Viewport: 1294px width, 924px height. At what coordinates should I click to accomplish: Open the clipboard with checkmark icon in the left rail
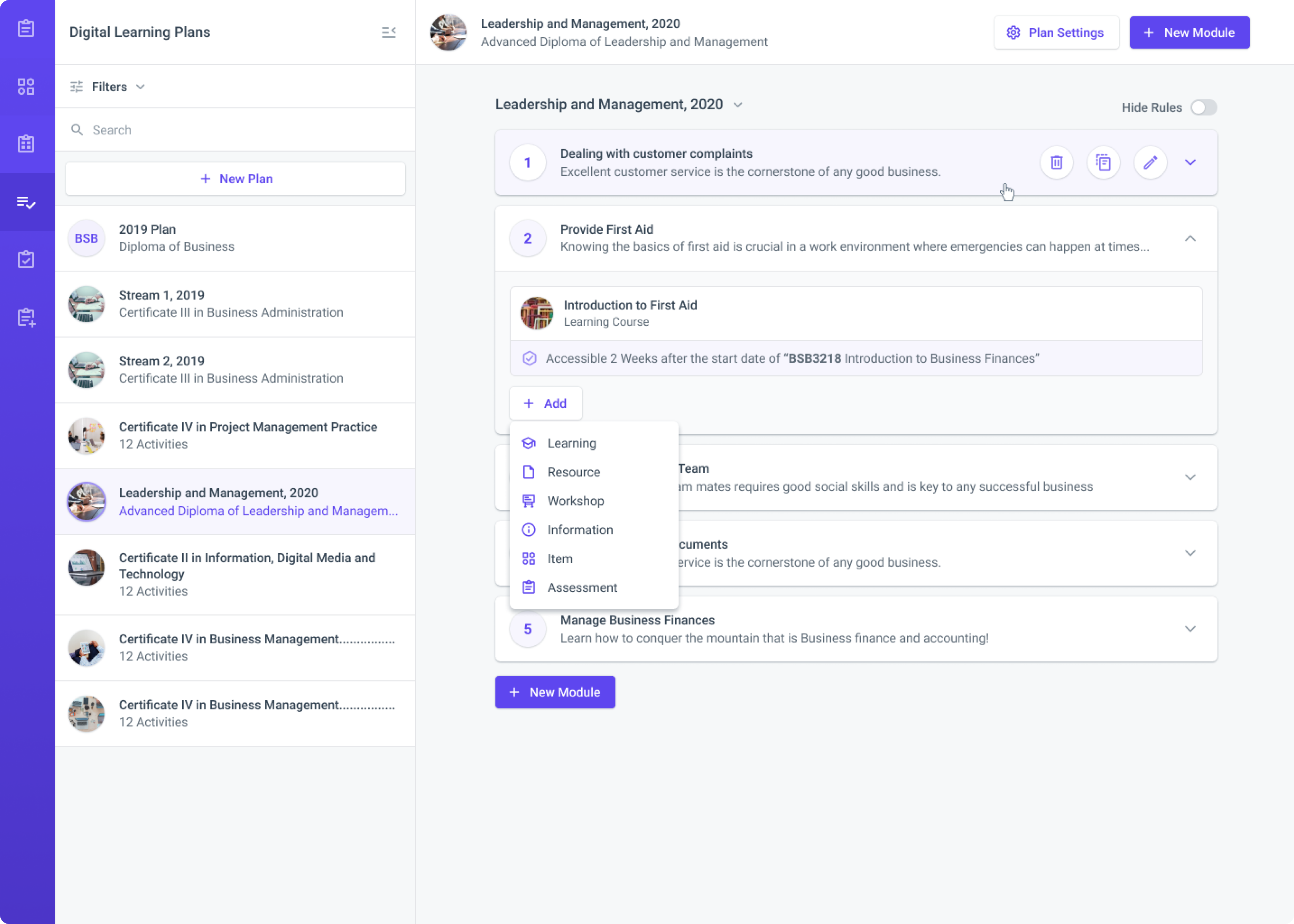pos(26,259)
